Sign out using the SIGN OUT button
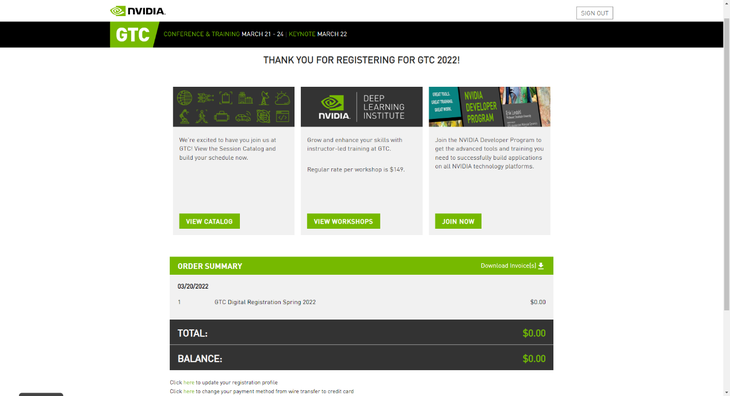Image resolution: width=730 pixels, height=396 pixels. pyautogui.click(x=595, y=13)
